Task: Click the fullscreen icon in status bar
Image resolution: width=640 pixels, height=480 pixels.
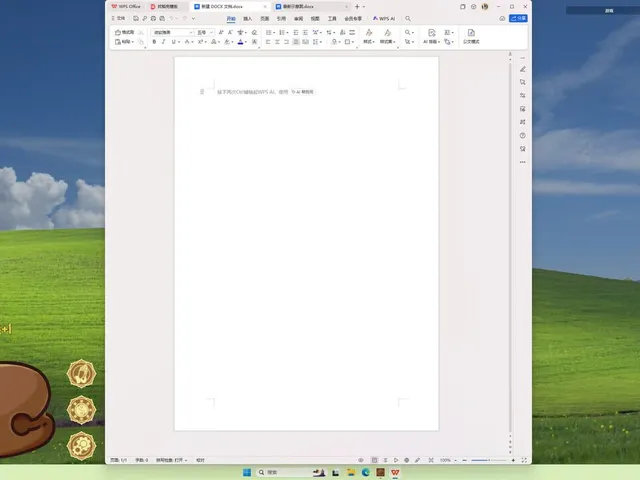Action: coord(524,460)
